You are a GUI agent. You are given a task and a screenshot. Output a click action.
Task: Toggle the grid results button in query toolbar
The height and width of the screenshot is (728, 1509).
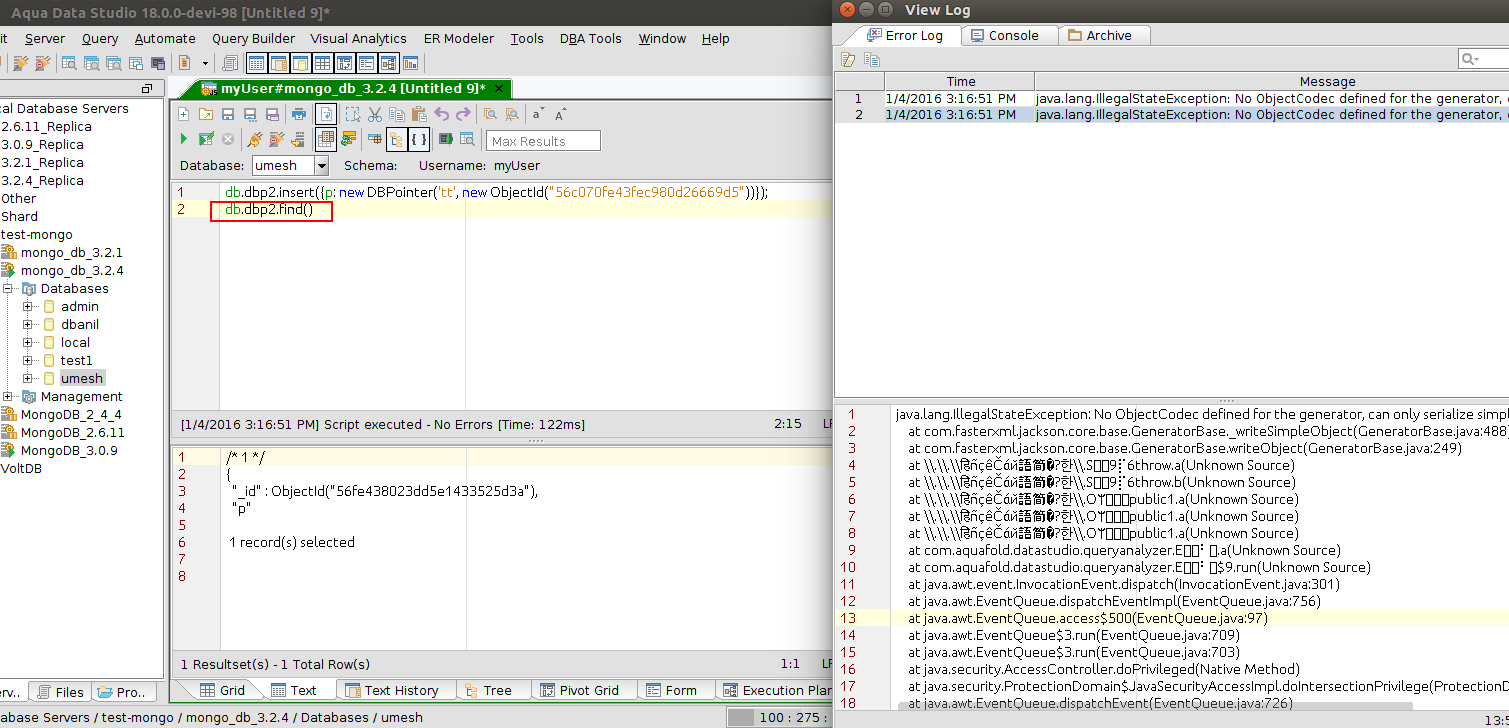coord(326,140)
